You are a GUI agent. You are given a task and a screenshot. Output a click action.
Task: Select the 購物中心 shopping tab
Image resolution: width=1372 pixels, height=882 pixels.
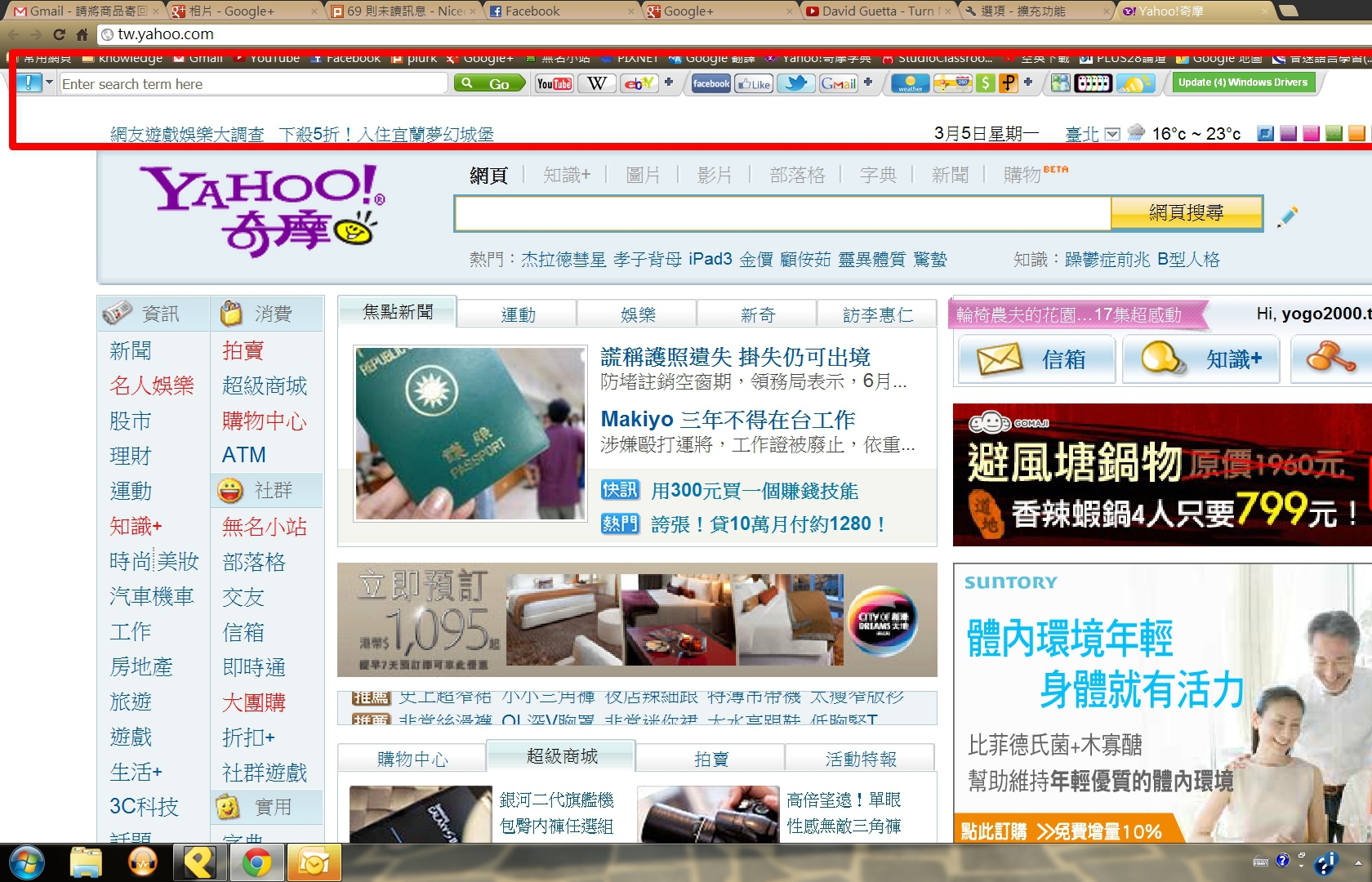(412, 759)
